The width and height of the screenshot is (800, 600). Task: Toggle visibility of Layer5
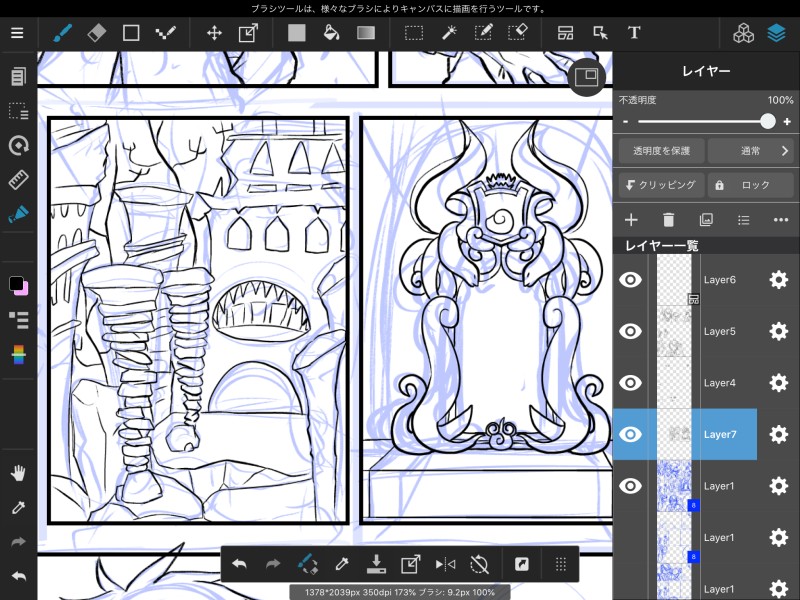click(630, 331)
